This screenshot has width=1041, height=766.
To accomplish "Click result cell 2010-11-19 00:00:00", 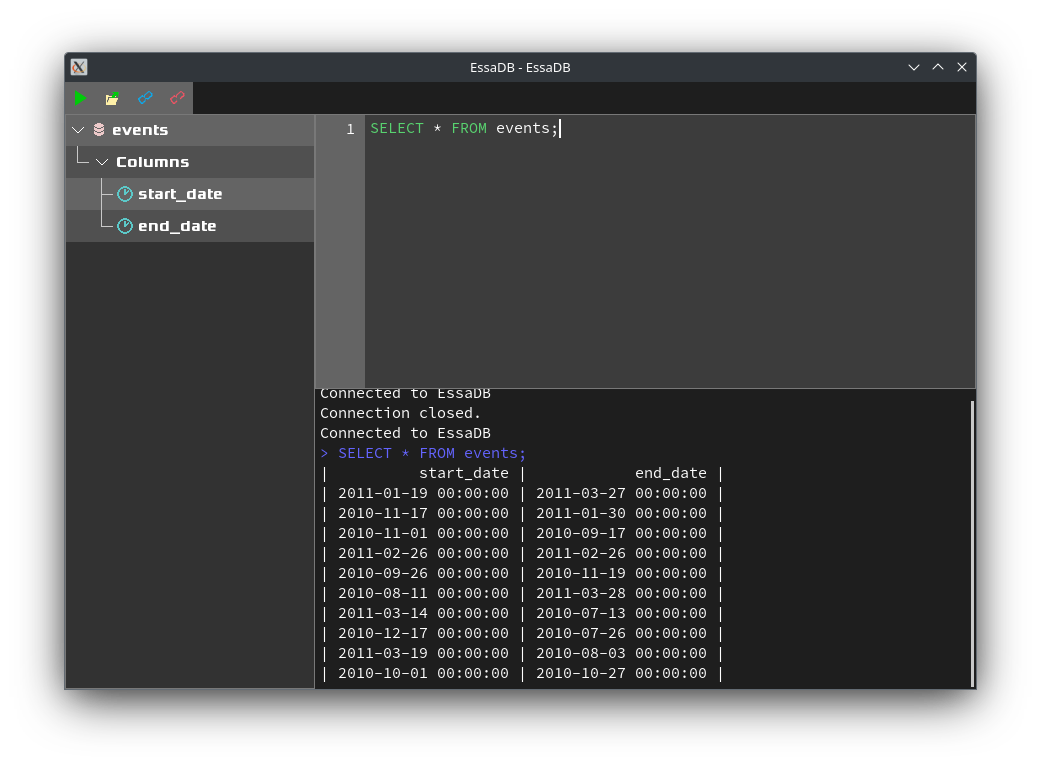I will [x=621, y=573].
